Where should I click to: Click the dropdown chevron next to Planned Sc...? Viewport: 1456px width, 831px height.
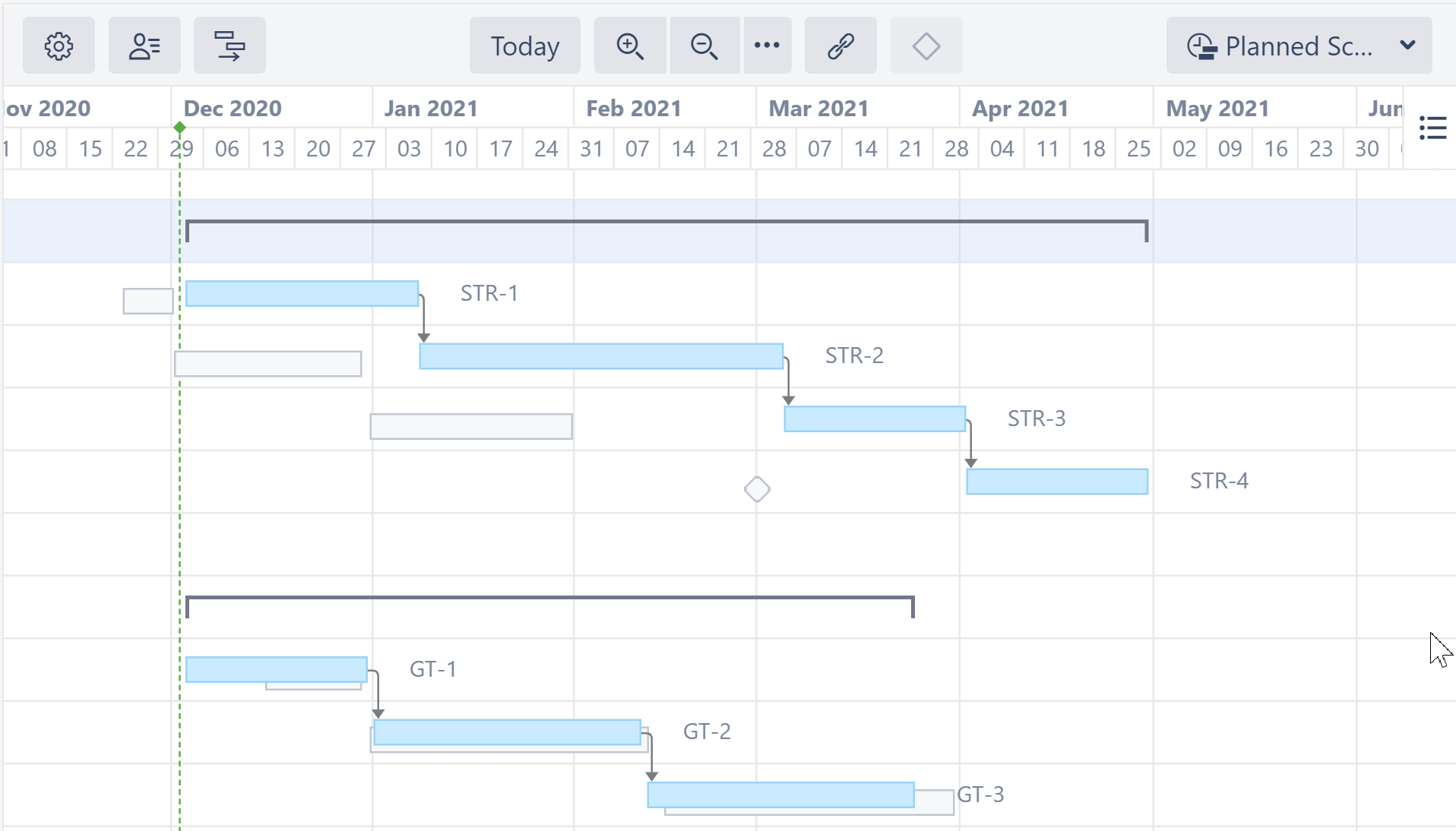pos(1407,46)
